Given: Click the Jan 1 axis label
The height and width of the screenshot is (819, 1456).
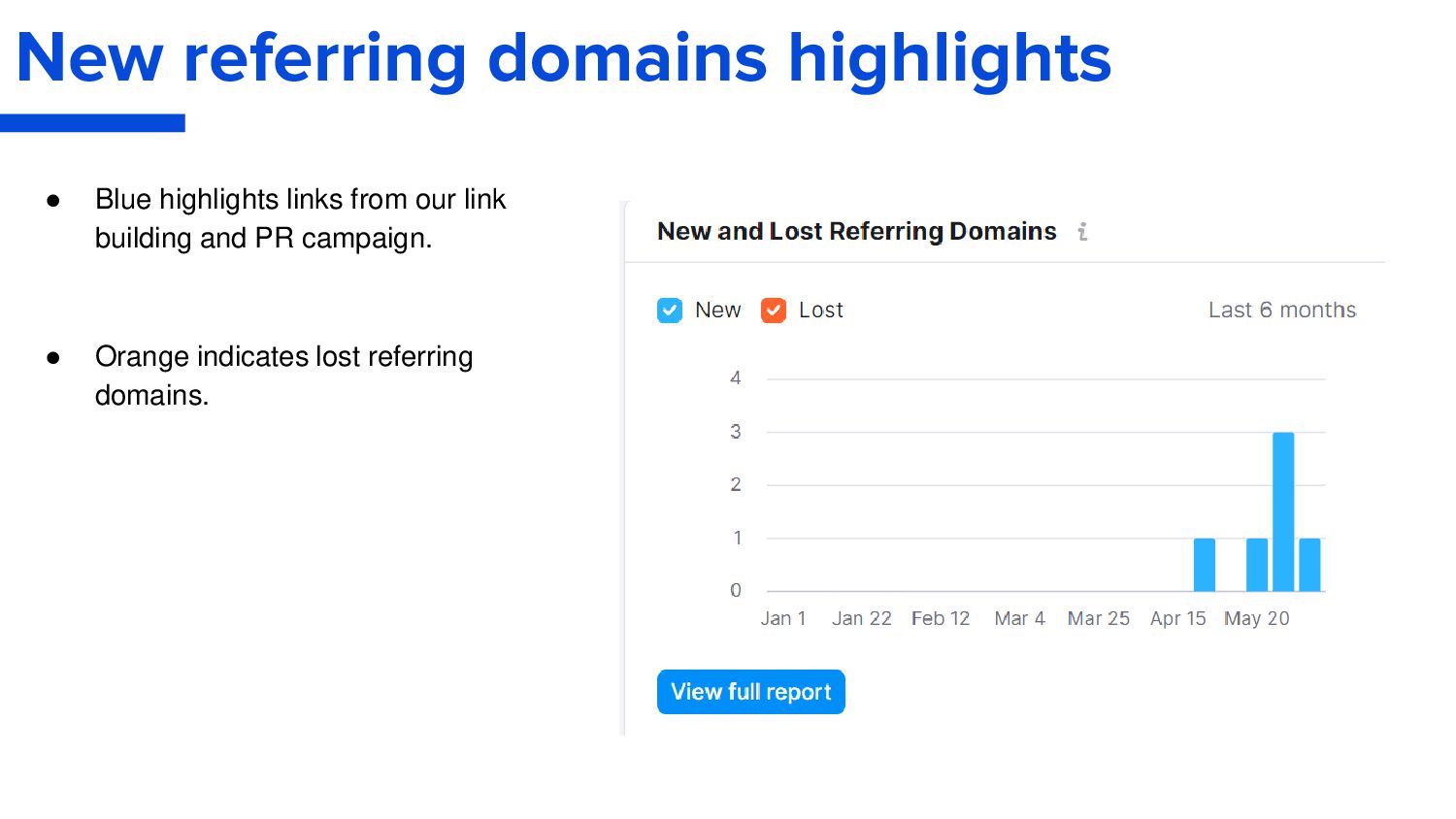Looking at the screenshot, I should coord(783,619).
